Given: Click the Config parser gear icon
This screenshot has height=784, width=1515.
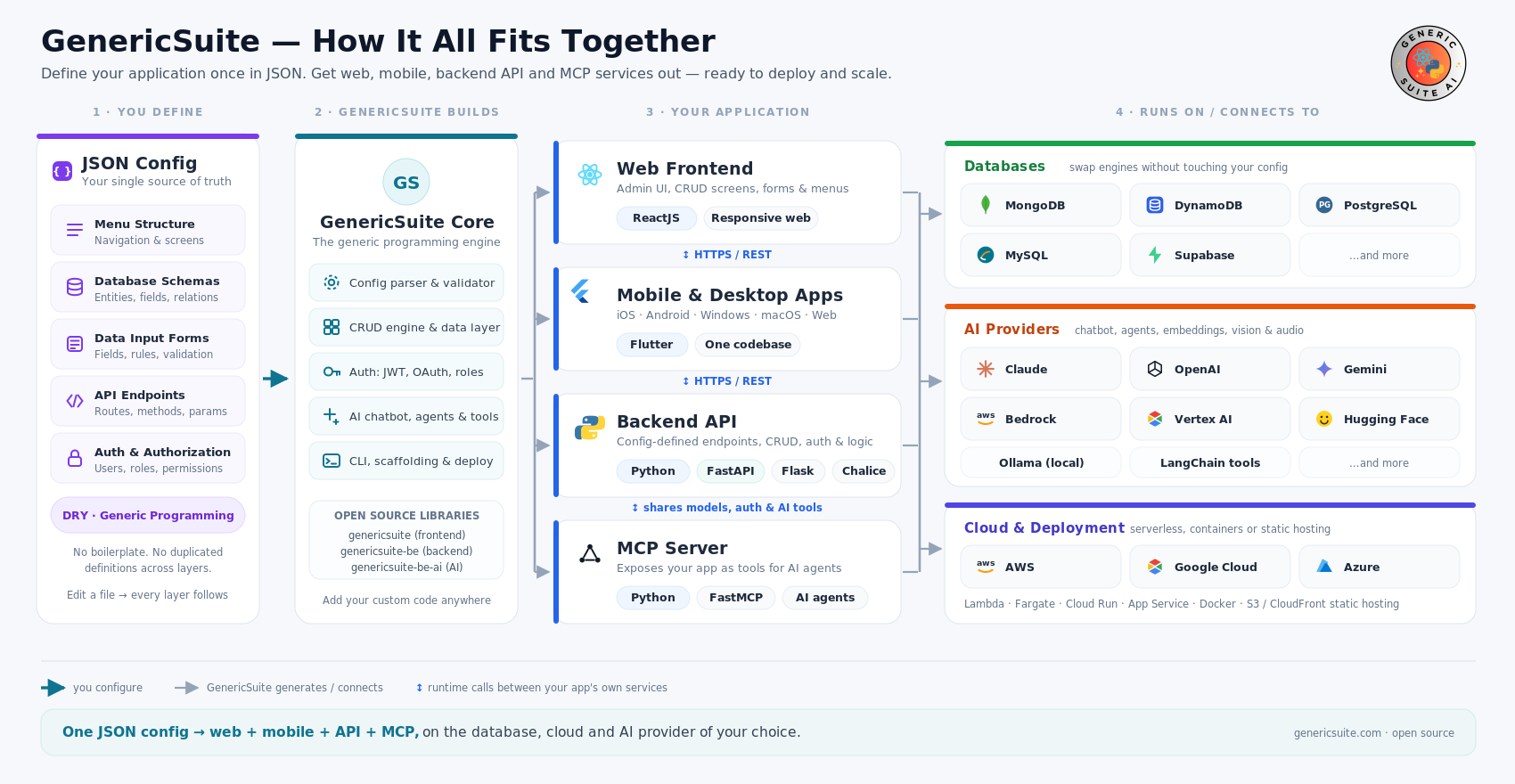Looking at the screenshot, I should click(x=332, y=282).
